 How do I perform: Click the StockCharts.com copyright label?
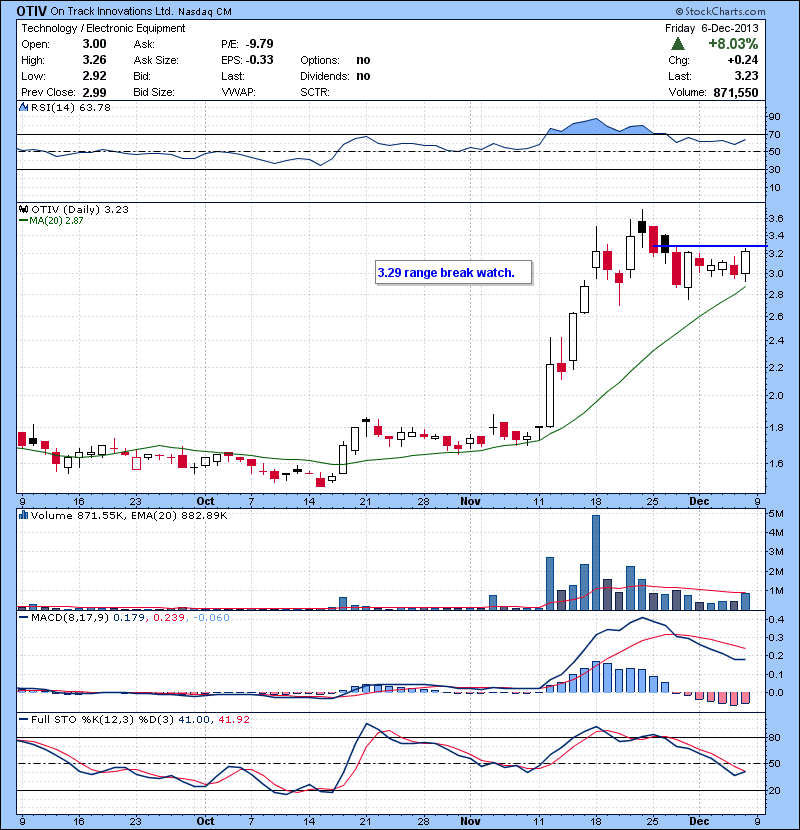721,11
